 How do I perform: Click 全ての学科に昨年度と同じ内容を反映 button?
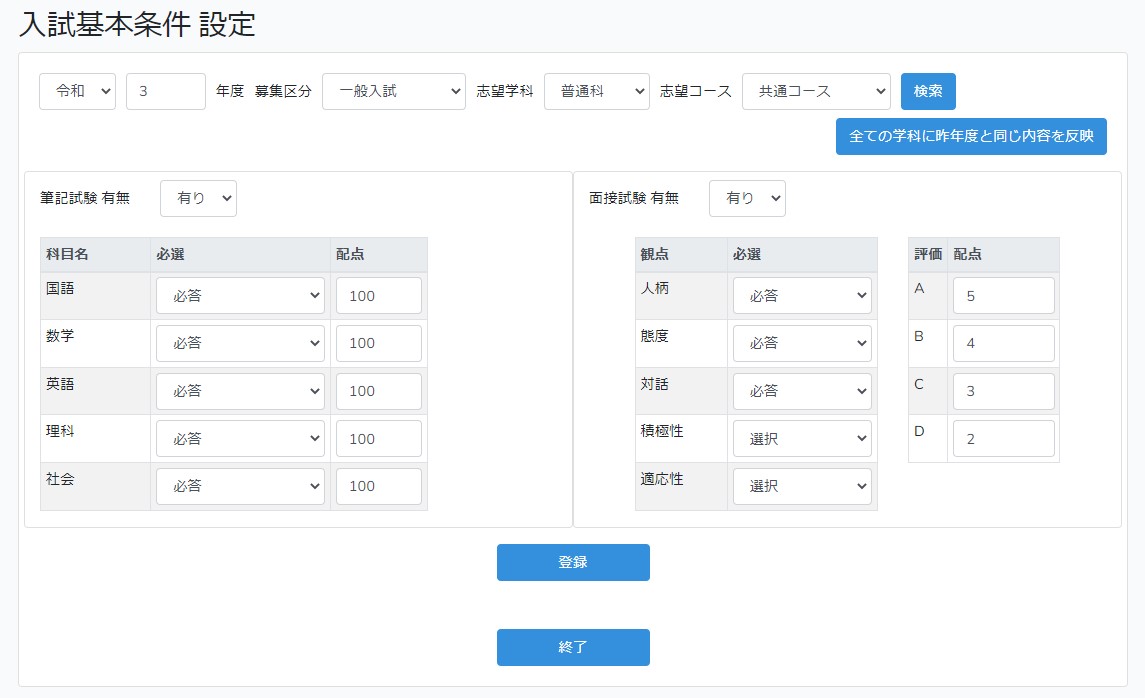(x=970, y=136)
